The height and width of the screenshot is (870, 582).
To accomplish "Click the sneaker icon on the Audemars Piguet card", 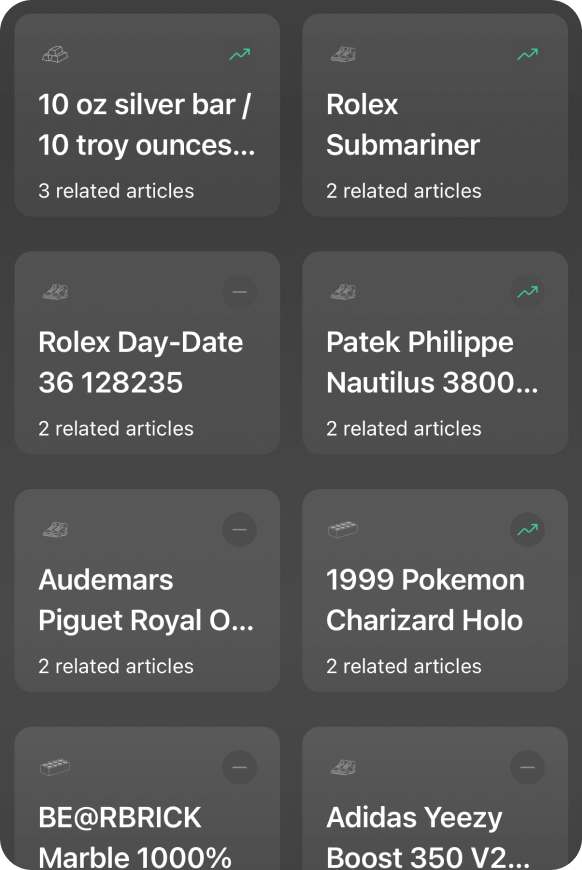I will point(55,530).
